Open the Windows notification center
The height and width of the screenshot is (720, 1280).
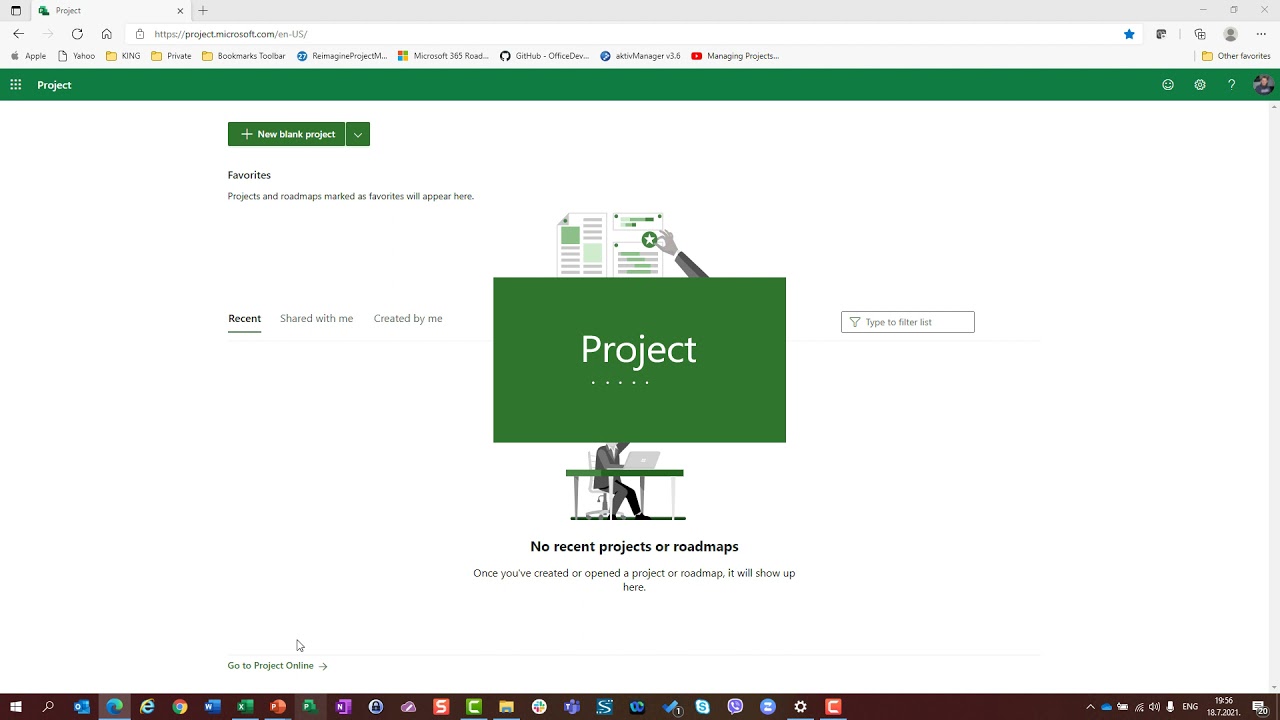[1259, 707]
